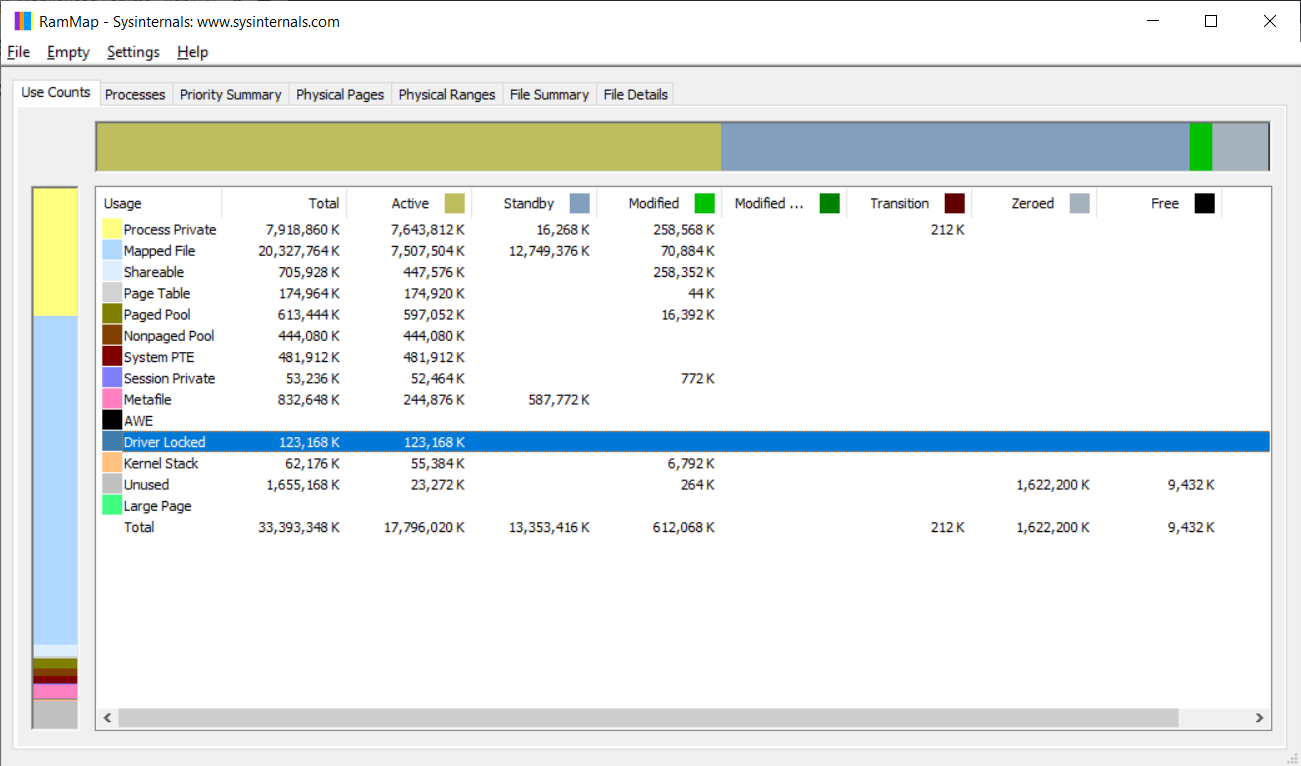Select the Process Private row label
Image resolution: width=1301 pixels, height=766 pixels.
pyautogui.click(x=170, y=230)
